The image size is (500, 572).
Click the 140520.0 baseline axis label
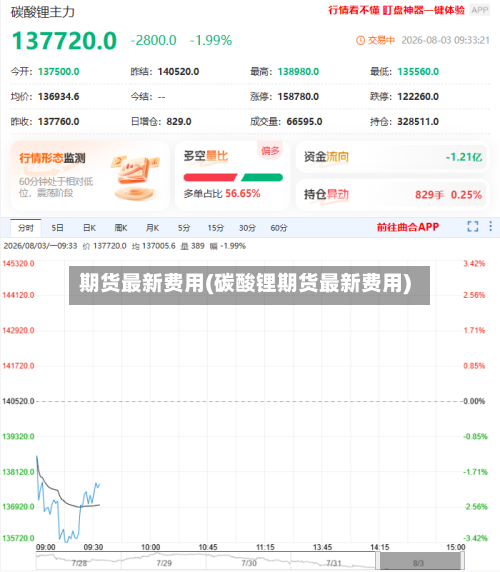(19, 401)
